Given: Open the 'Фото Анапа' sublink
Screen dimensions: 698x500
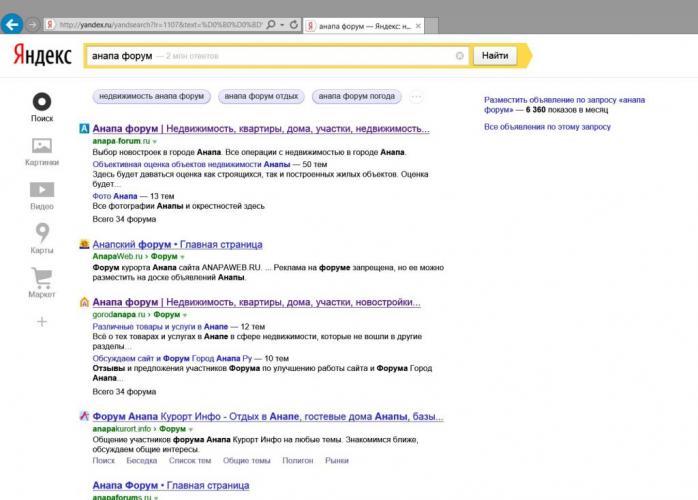Looking at the screenshot, I should click(115, 196).
